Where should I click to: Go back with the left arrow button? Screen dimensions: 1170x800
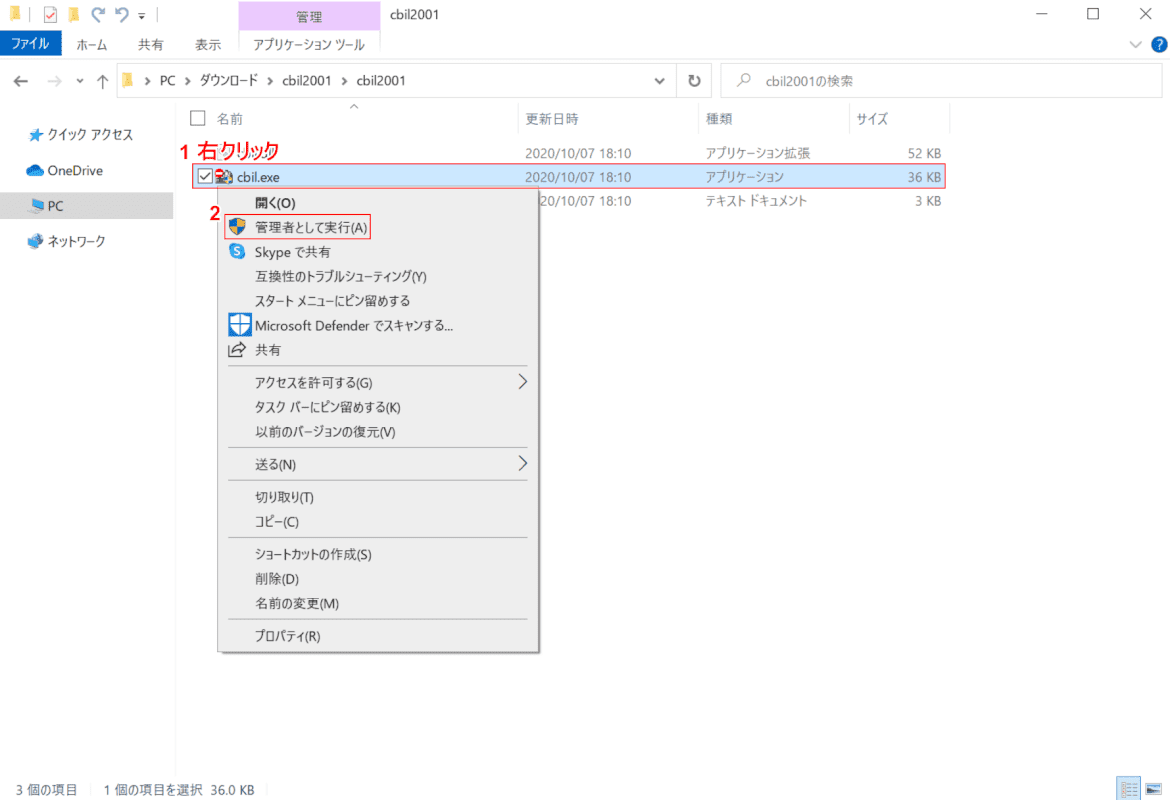21,81
